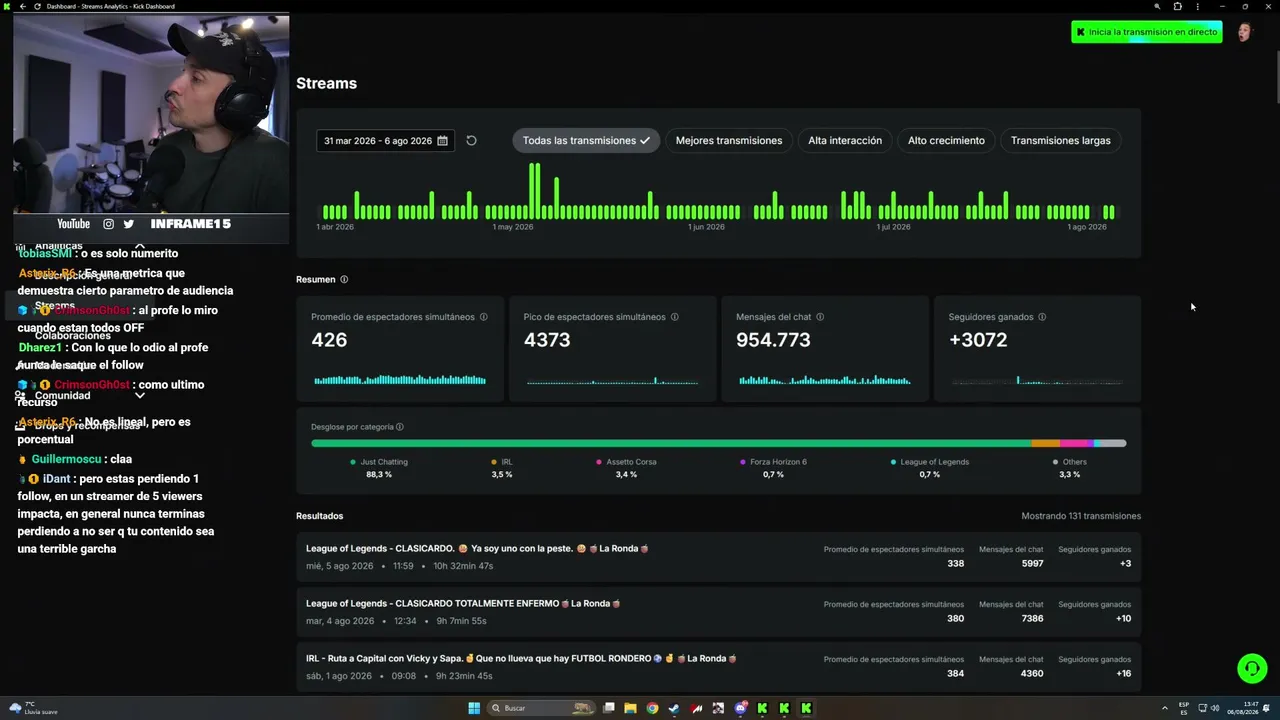The height and width of the screenshot is (720, 1280).
Task: Expand the Comunidad sidebar section chevron
Action: click(140, 396)
